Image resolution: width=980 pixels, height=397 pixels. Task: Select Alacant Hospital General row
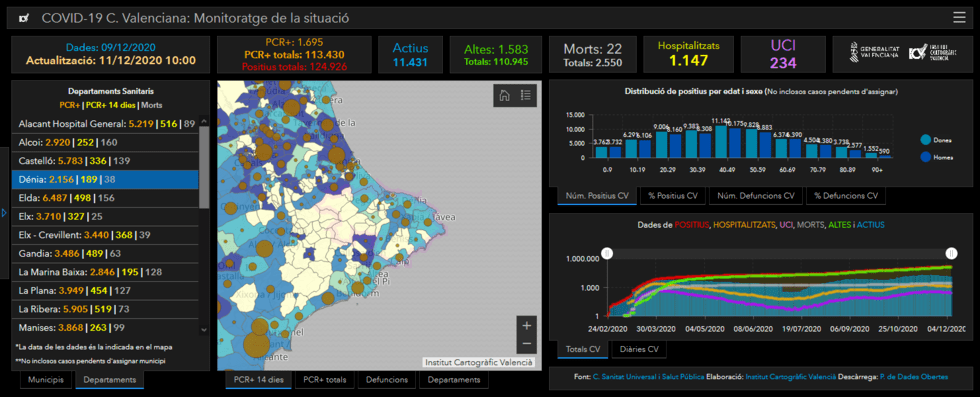105,124
